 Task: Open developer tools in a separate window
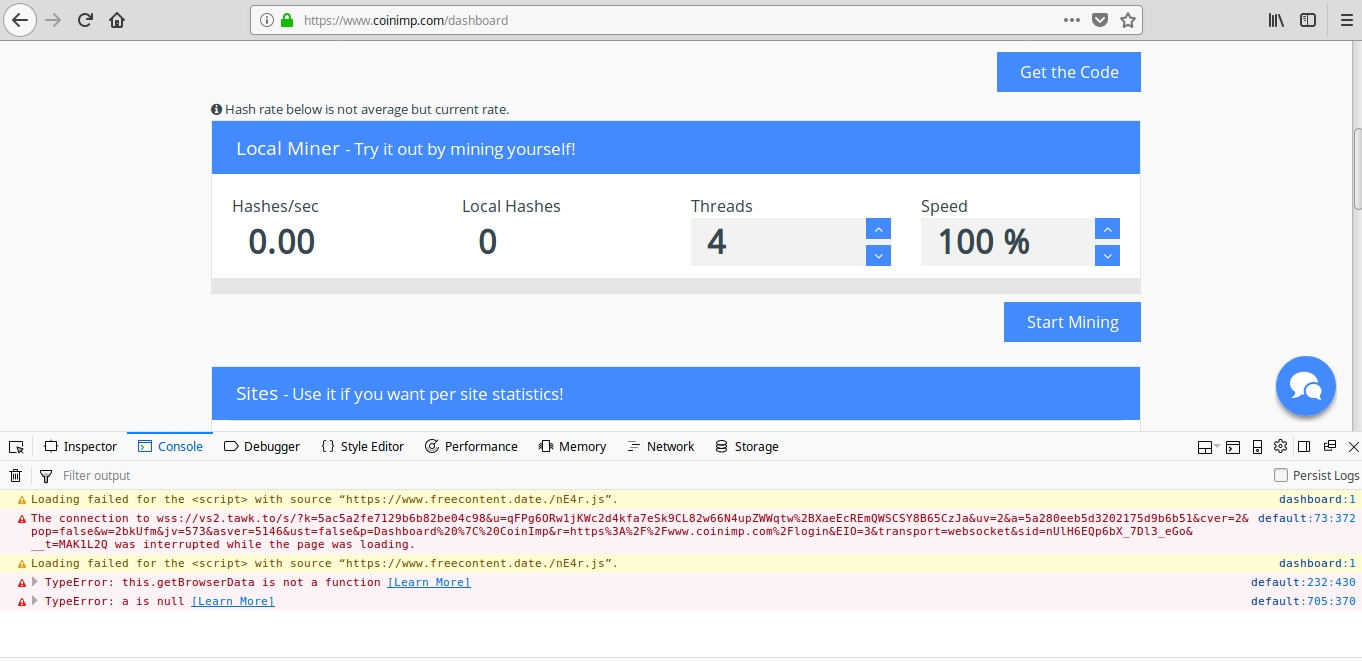(1329, 447)
